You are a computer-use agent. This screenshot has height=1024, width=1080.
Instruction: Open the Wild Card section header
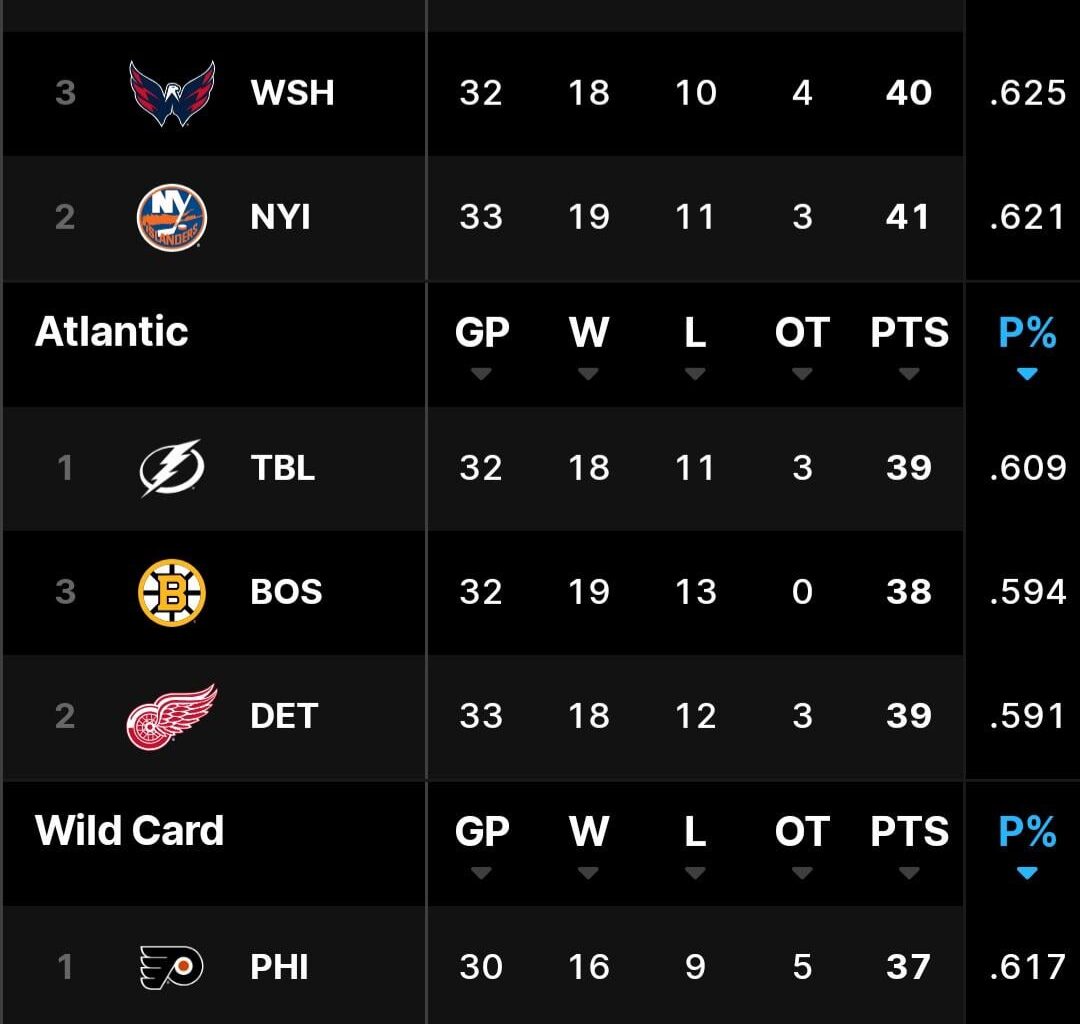(129, 831)
